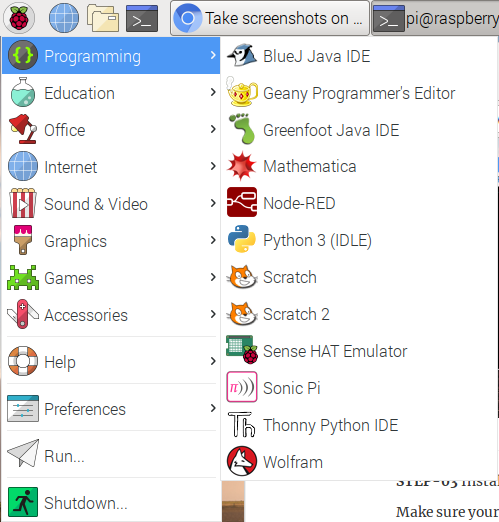
Task: Select the Games category label
Action: click(69, 278)
